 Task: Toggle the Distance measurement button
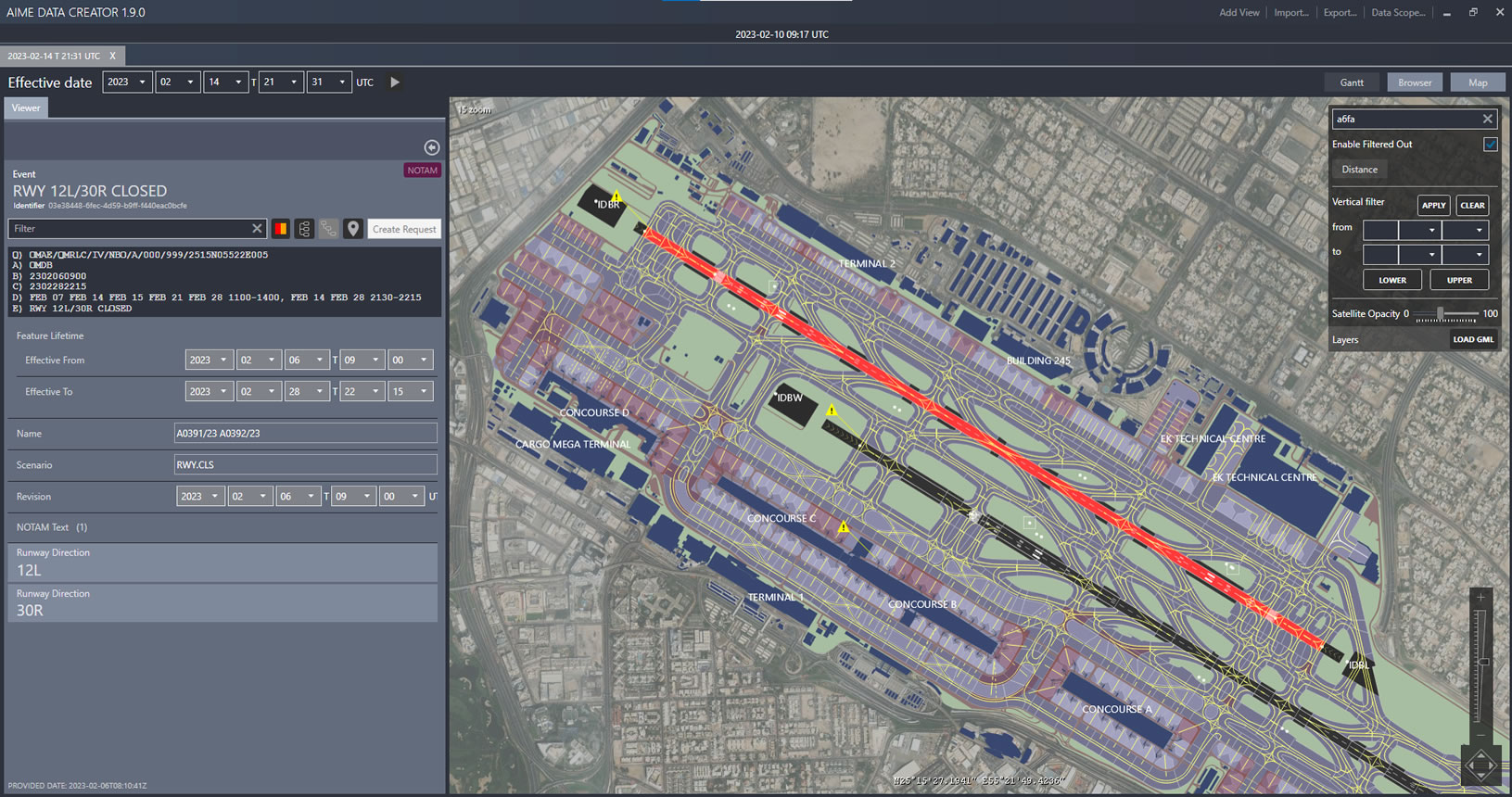pos(1359,170)
